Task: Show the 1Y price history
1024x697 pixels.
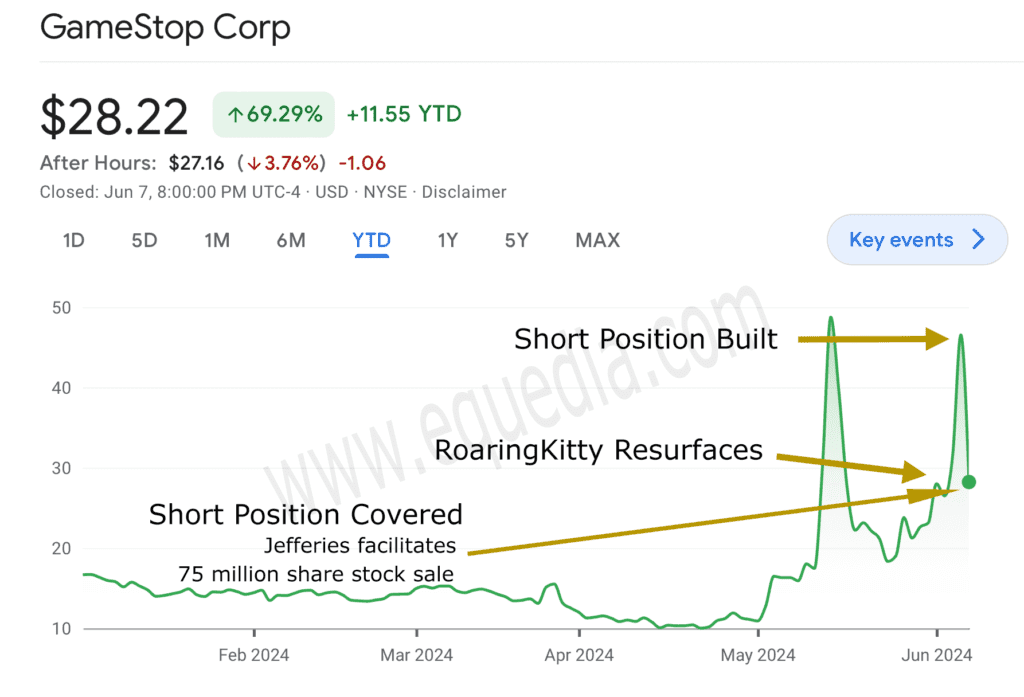Action: pos(447,240)
